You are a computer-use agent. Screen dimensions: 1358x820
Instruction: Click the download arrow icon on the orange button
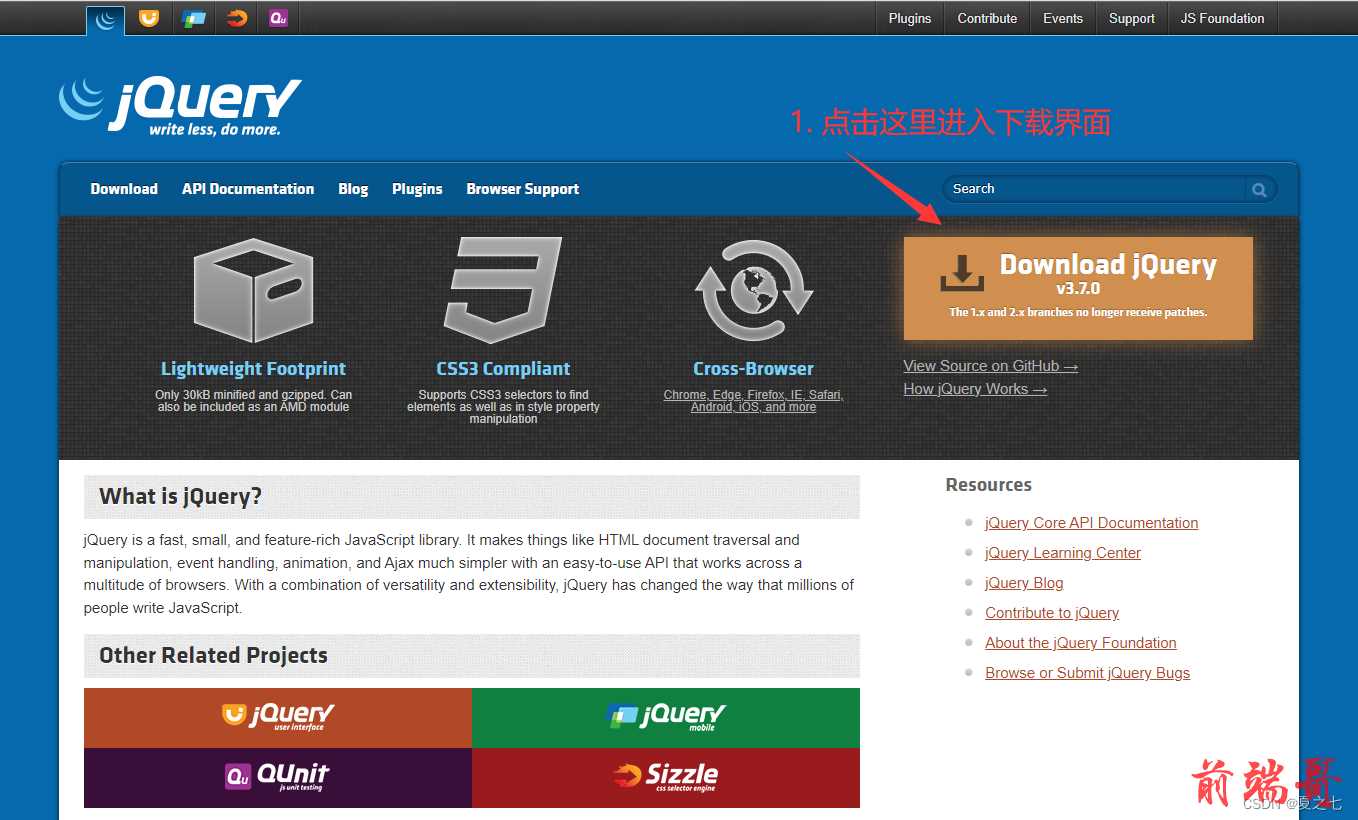click(962, 273)
